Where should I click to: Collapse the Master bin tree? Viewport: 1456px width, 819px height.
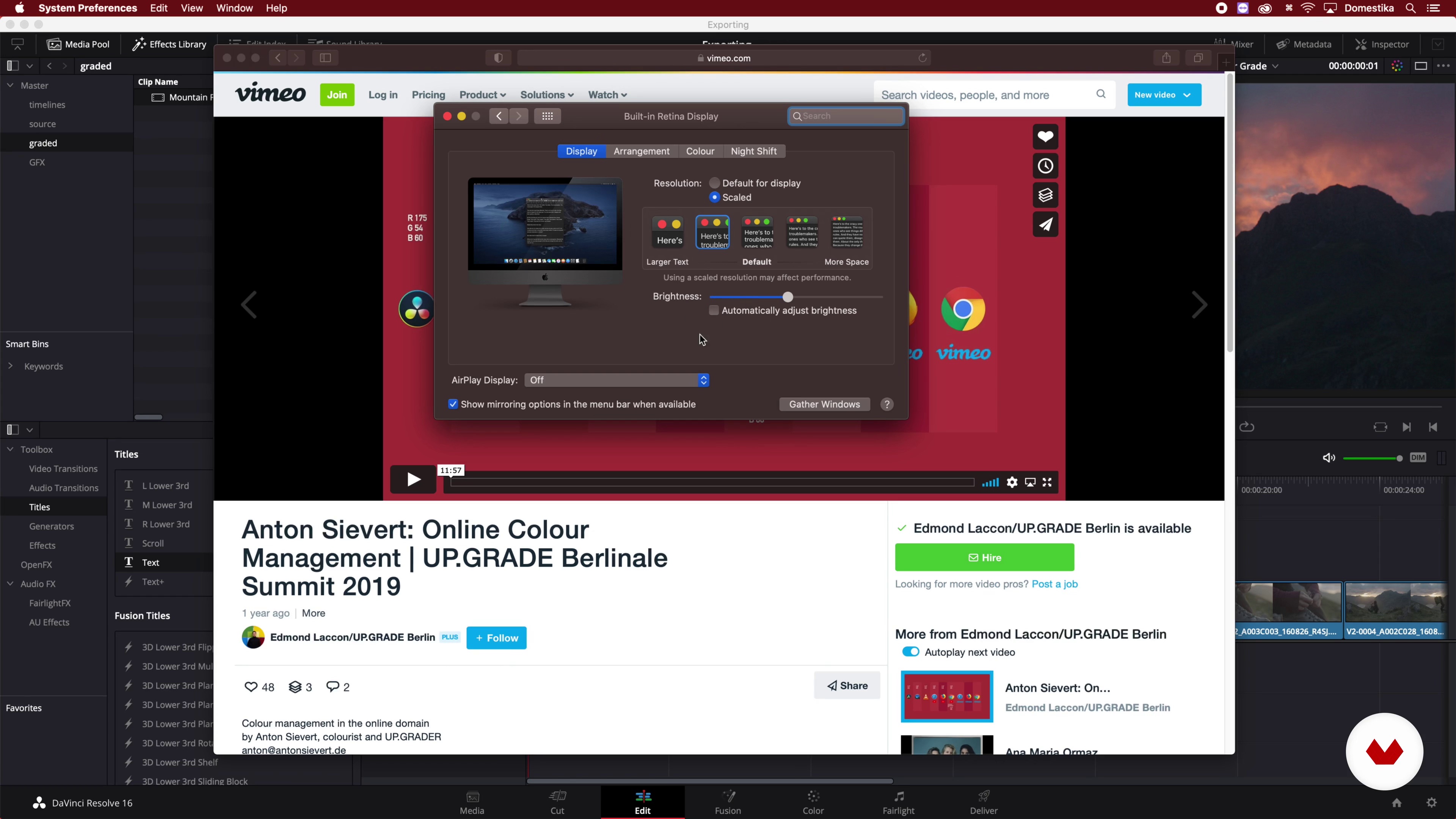pos(10,85)
